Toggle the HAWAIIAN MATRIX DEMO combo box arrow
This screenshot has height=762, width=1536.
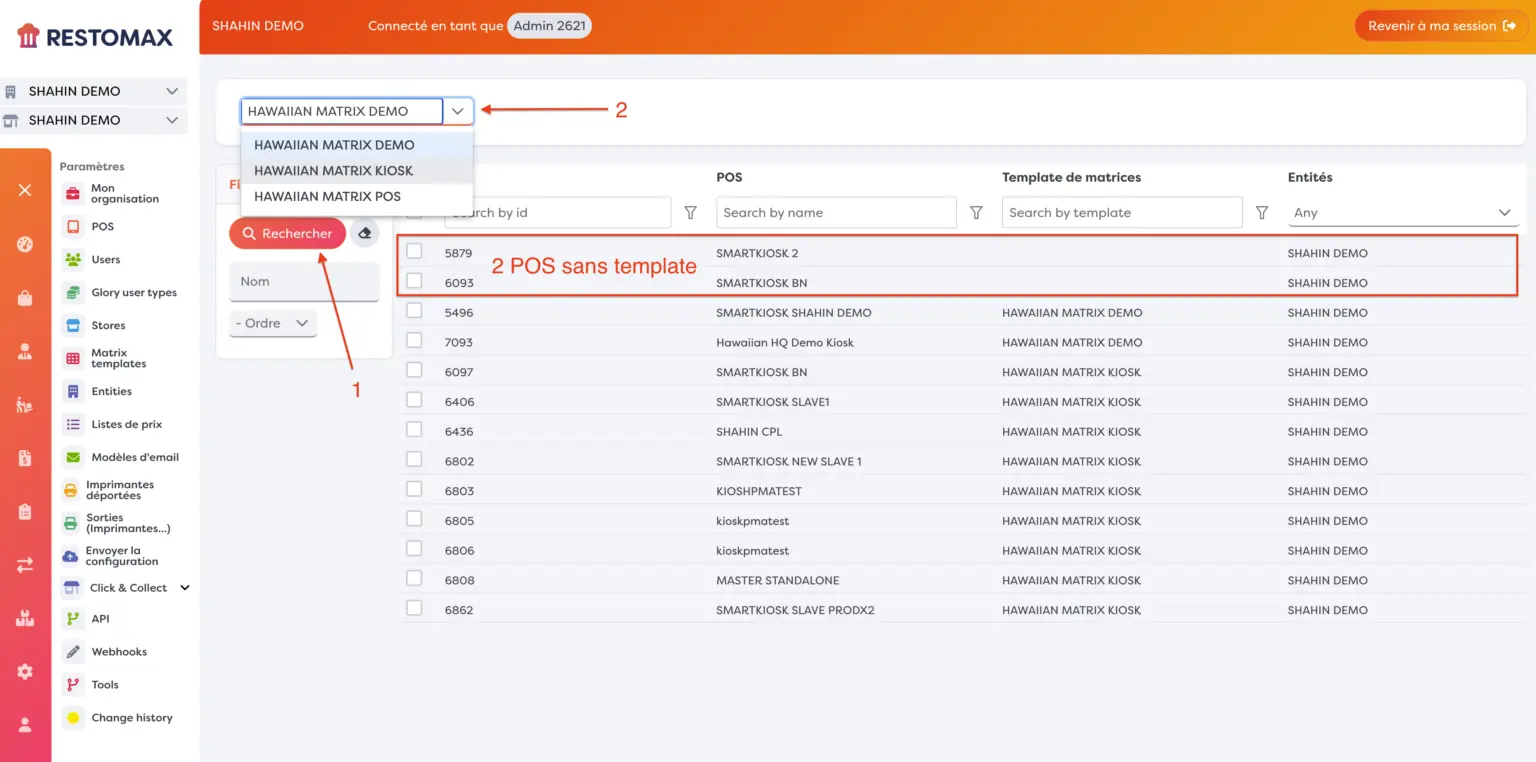pyautogui.click(x=458, y=111)
